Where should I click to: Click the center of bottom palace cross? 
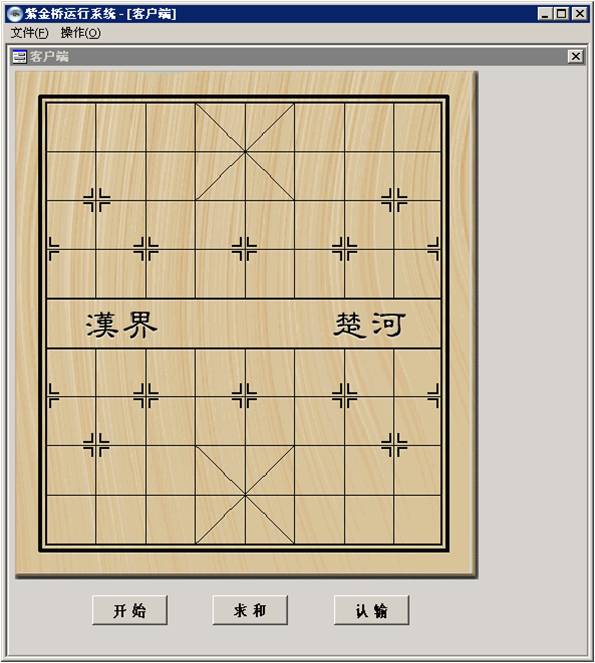[245, 495]
